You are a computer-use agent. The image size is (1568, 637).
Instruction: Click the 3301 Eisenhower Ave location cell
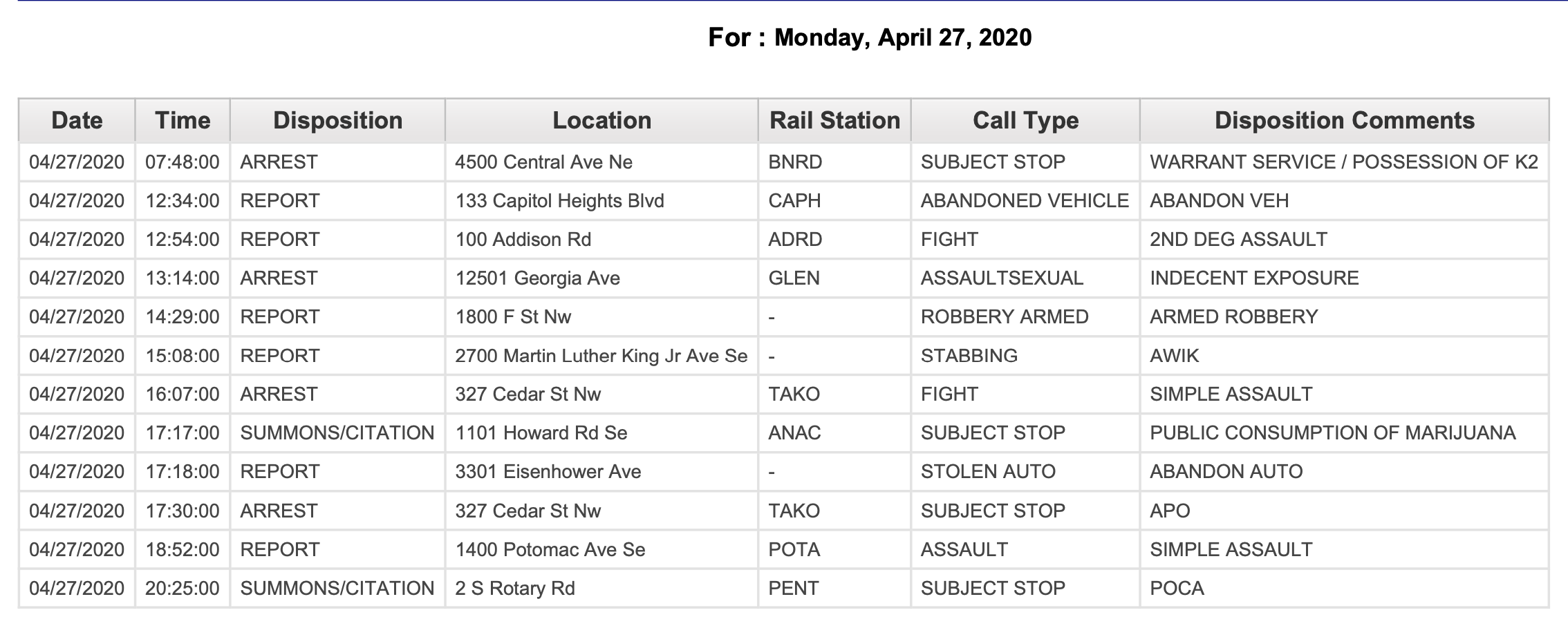tap(601, 472)
